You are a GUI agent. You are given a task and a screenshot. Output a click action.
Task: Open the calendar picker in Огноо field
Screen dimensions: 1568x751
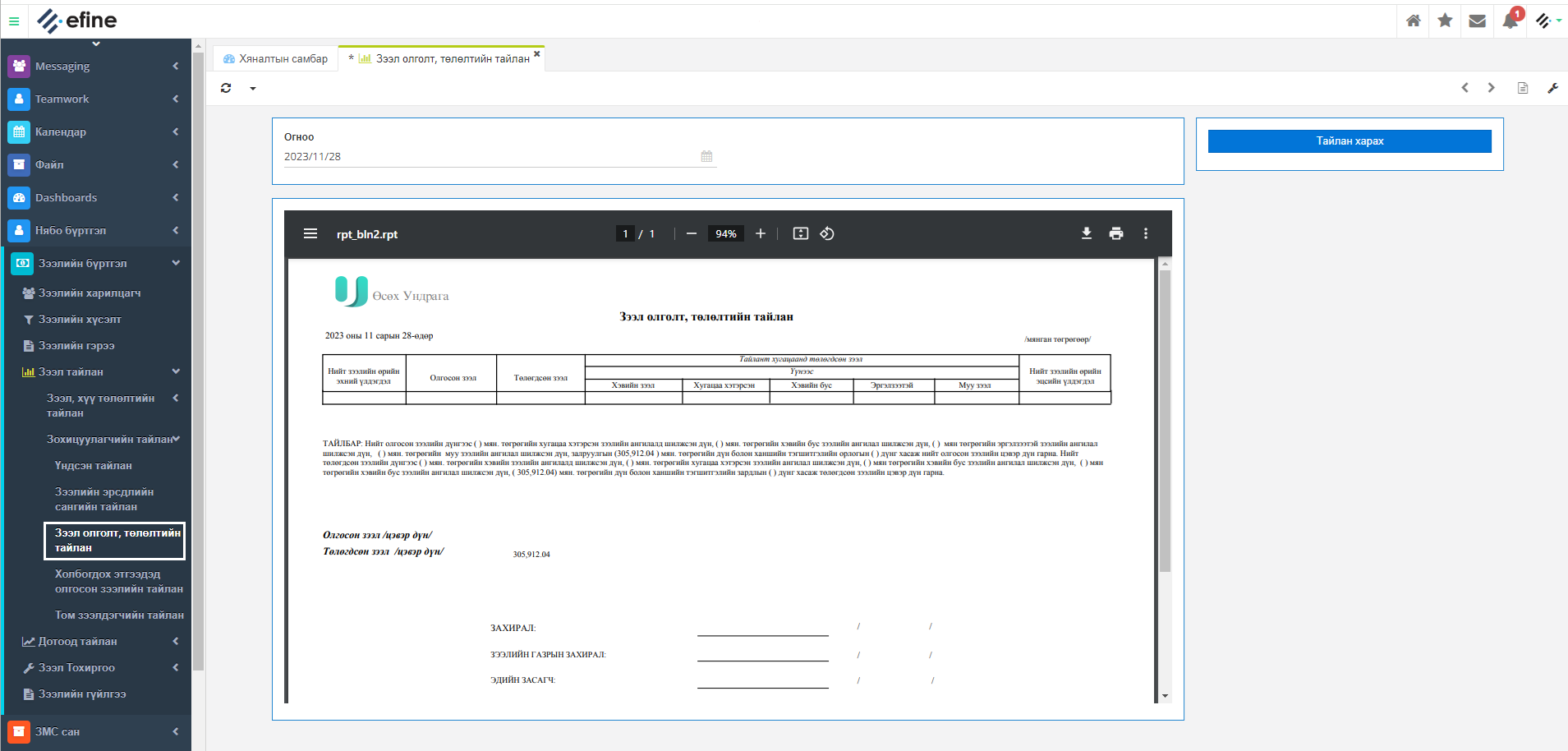[x=706, y=156]
